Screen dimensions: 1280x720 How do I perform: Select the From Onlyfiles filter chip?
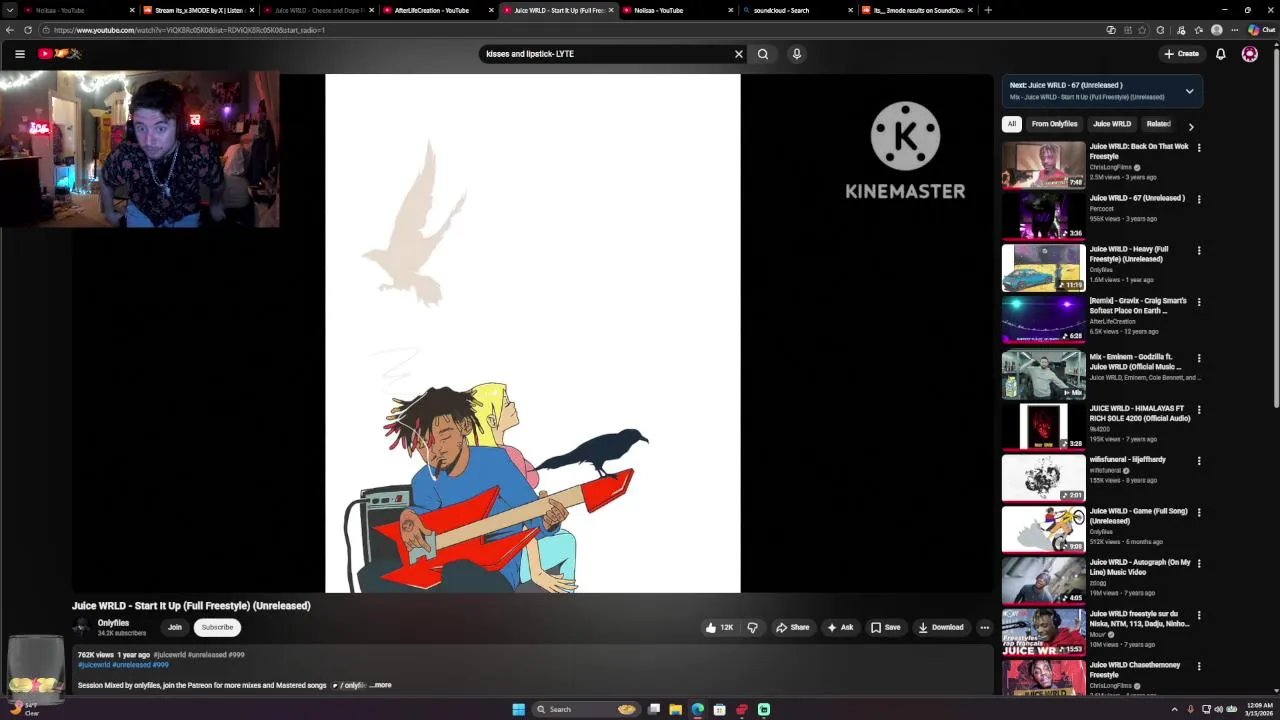(1055, 124)
